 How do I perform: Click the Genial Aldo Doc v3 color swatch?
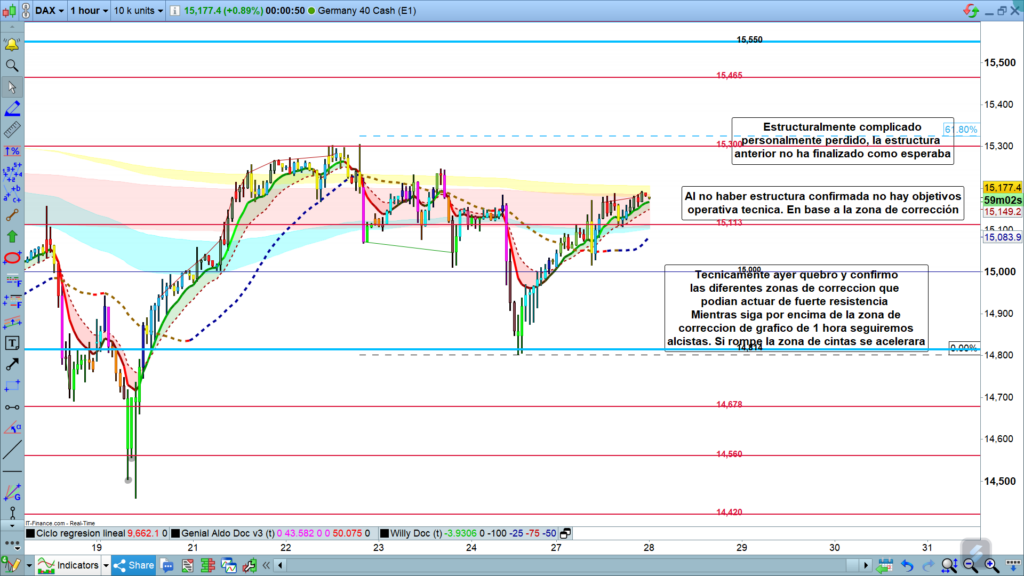coord(176,534)
